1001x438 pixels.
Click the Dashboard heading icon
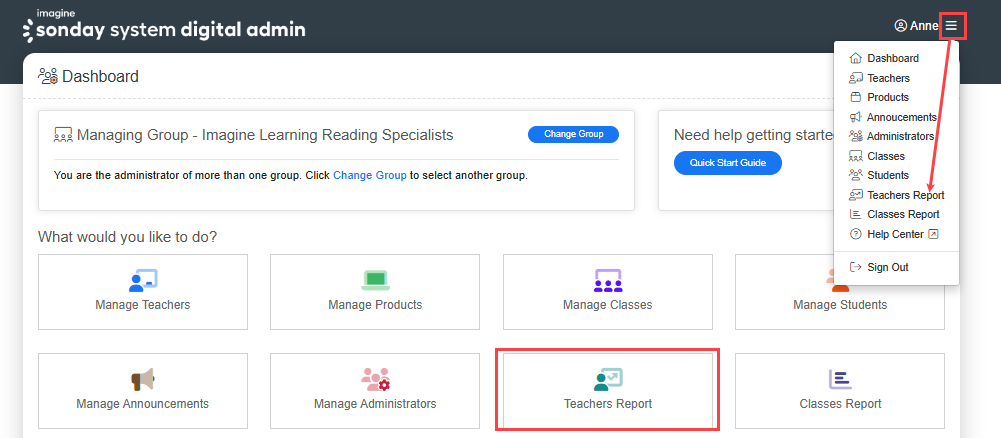48,76
